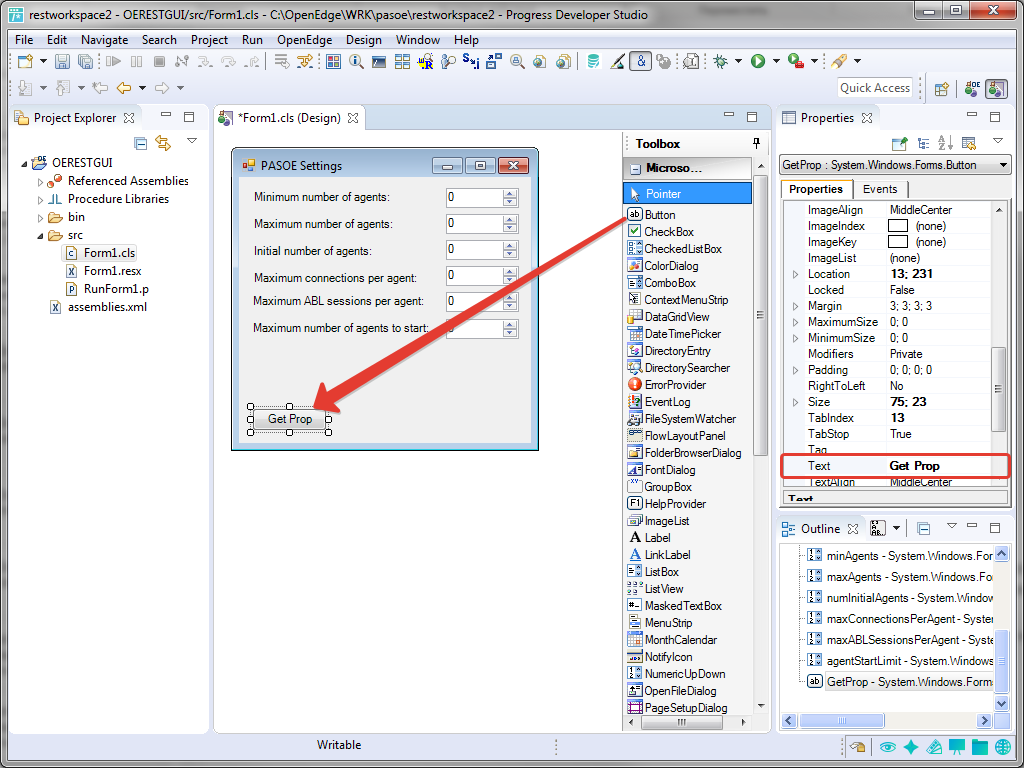Click the ImageIndex color swatch box

point(898,226)
